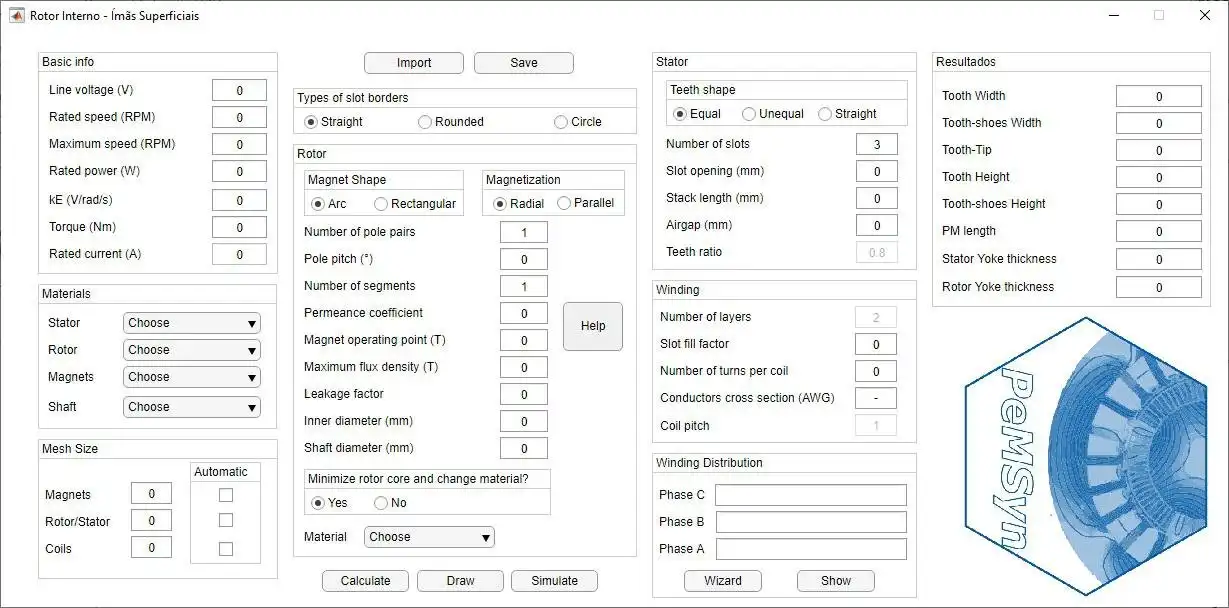
Task: Open the Stator material dropdown
Action: tap(192, 323)
